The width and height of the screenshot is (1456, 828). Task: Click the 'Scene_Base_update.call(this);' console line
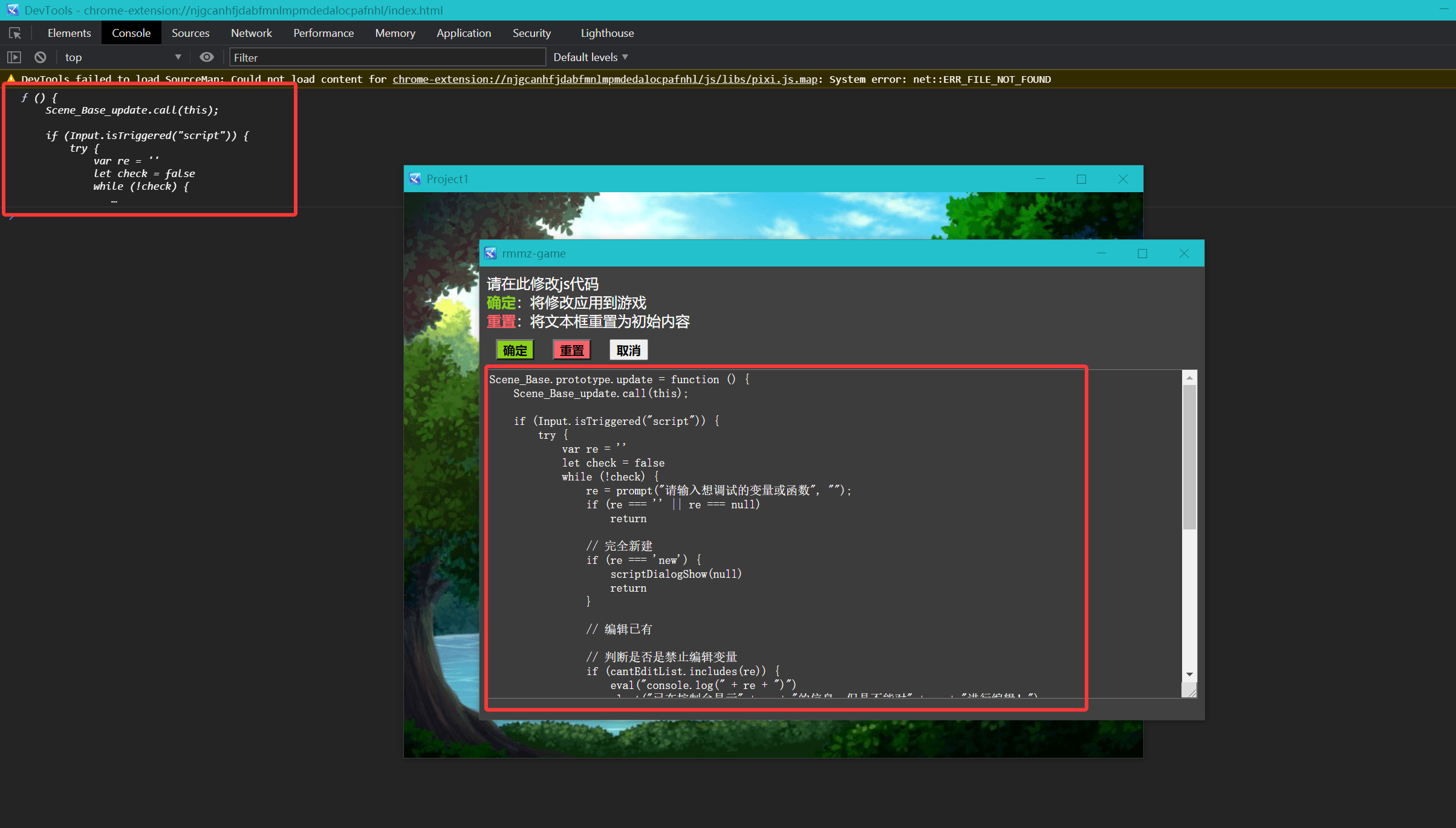tap(132, 110)
